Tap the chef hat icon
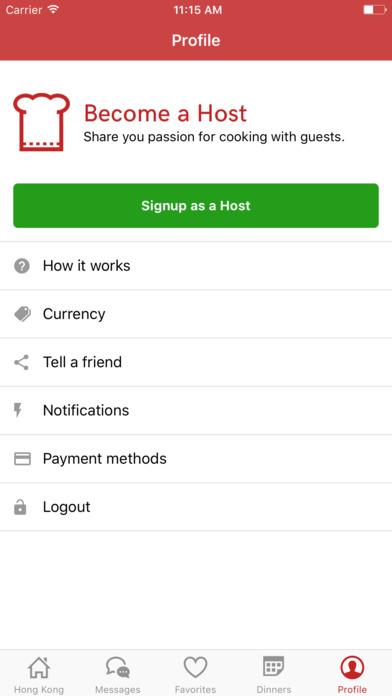Screen dimensions: 392x696 pyautogui.click(x=41, y=122)
